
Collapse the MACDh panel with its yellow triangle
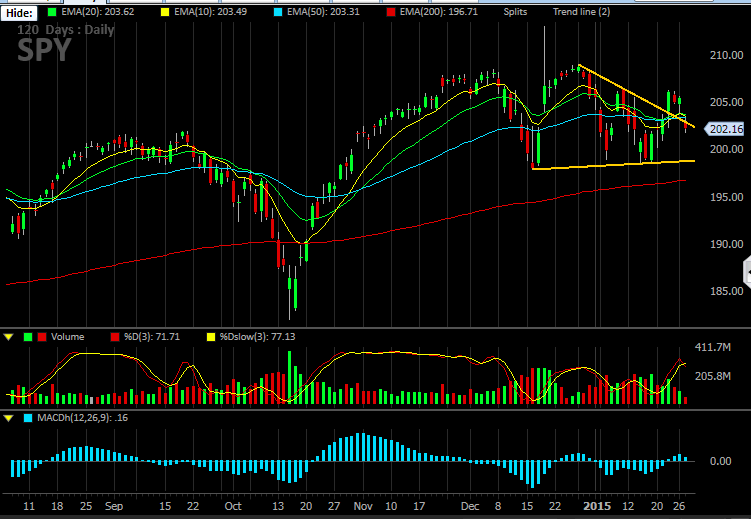tap(8, 418)
